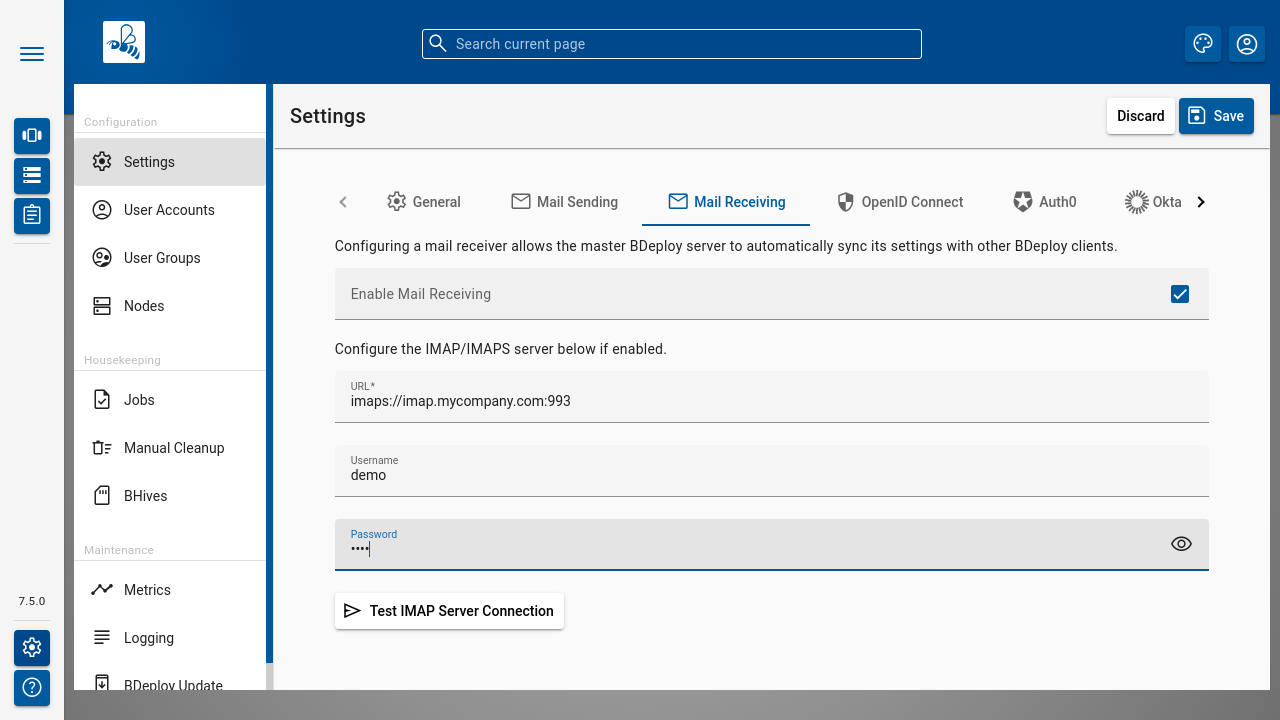Image resolution: width=1280 pixels, height=720 pixels.
Task: Click the BHives storage icon
Action: (x=102, y=496)
